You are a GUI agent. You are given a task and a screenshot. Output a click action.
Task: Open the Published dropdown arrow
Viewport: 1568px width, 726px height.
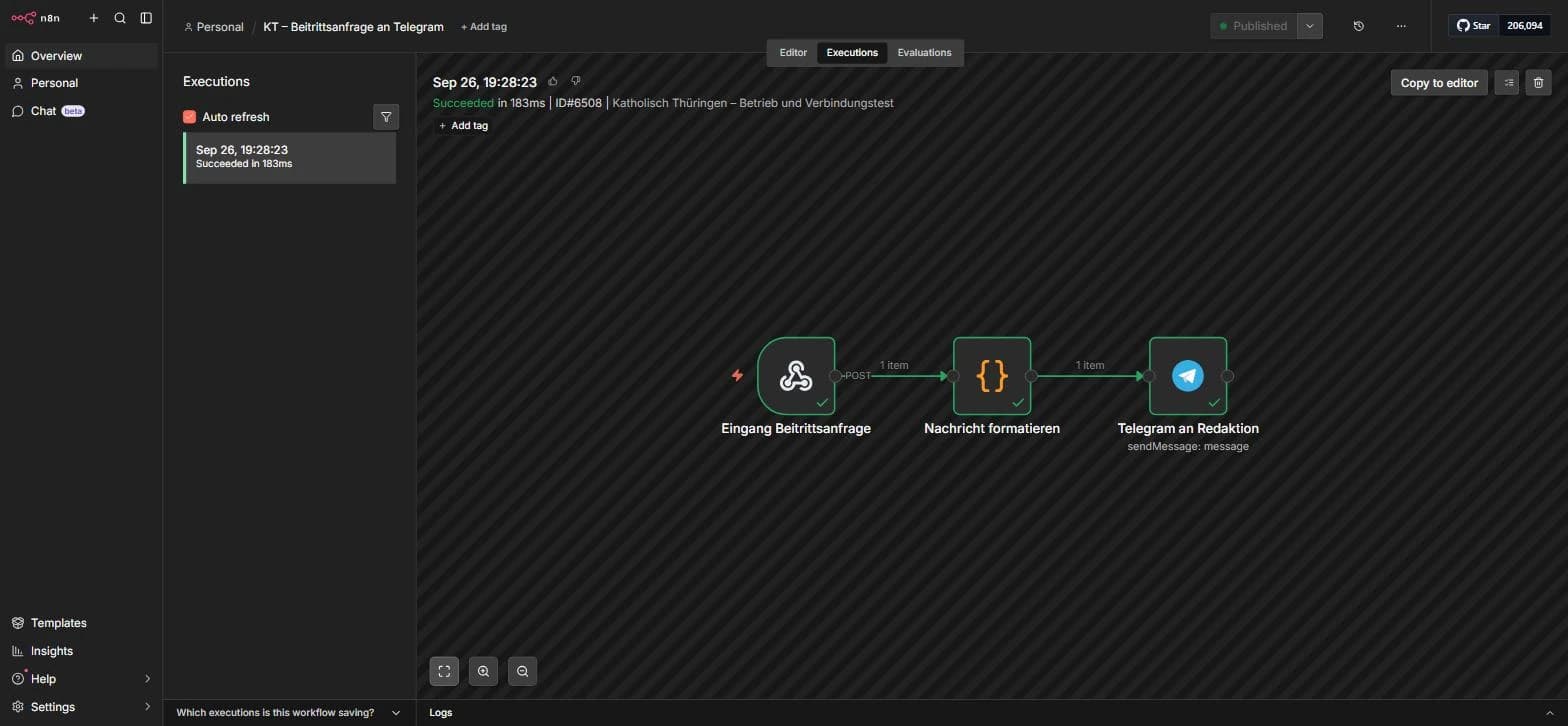(1310, 26)
